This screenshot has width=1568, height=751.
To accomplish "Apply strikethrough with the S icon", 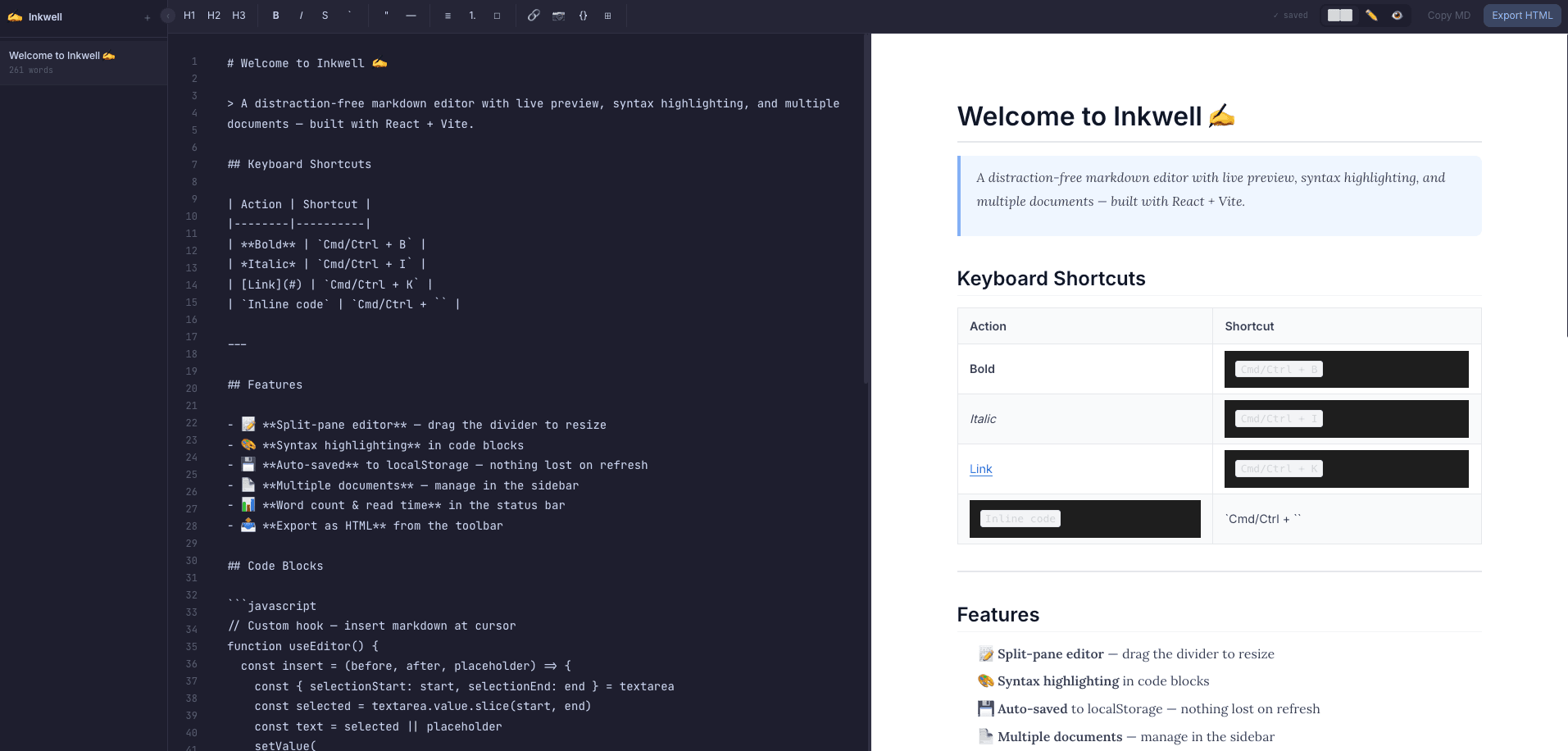I will point(325,16).
